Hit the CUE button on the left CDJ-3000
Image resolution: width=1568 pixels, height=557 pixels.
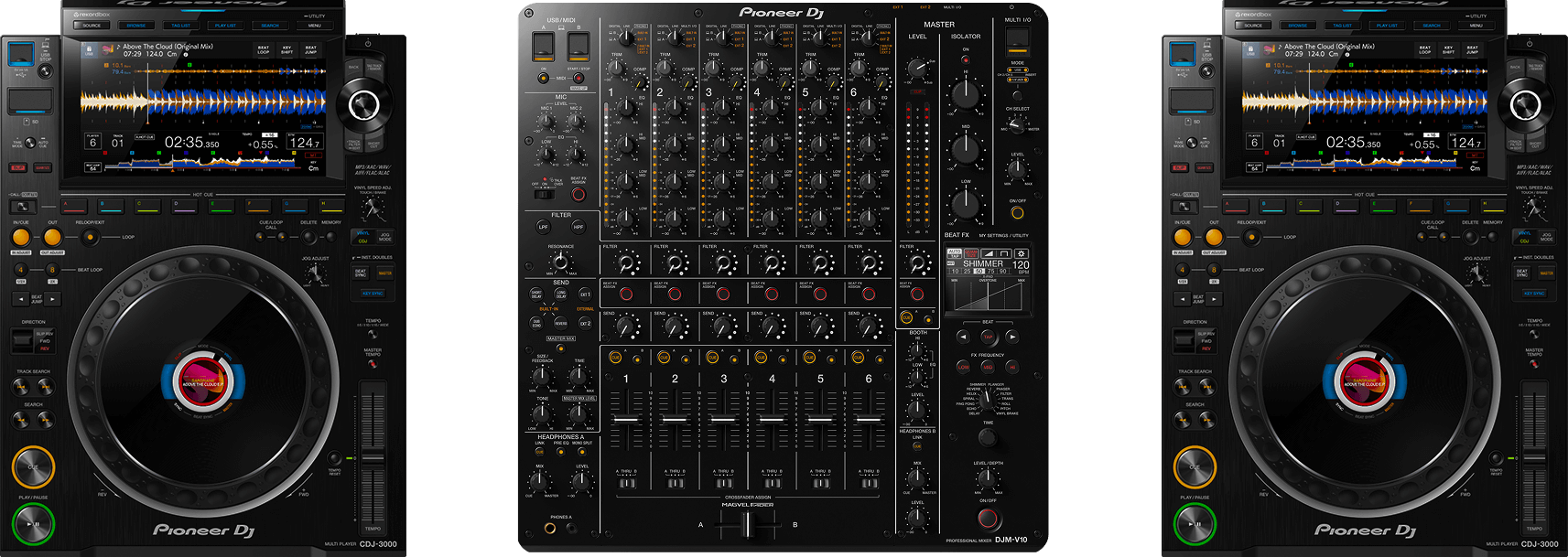pyautogui.click(x=33, y=467)
